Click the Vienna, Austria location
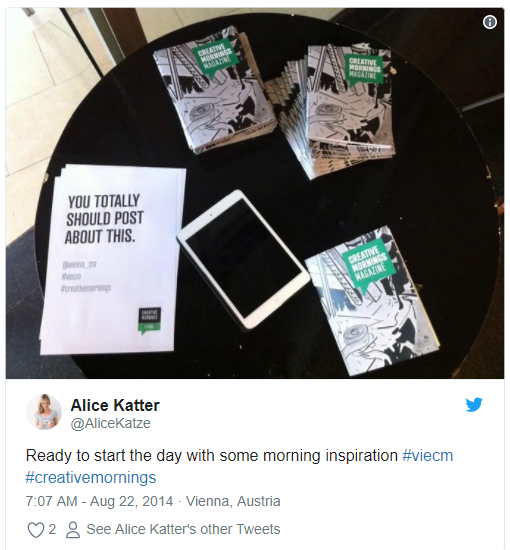The height and width of the screenshot is (550, 510). [x=233, y=501]
